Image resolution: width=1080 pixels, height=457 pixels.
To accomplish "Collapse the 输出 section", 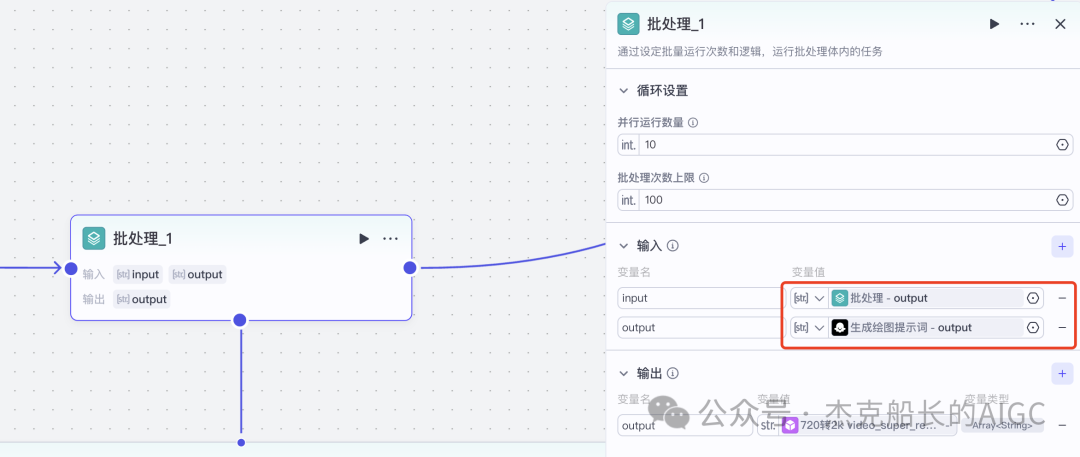I will pos(624,374).
